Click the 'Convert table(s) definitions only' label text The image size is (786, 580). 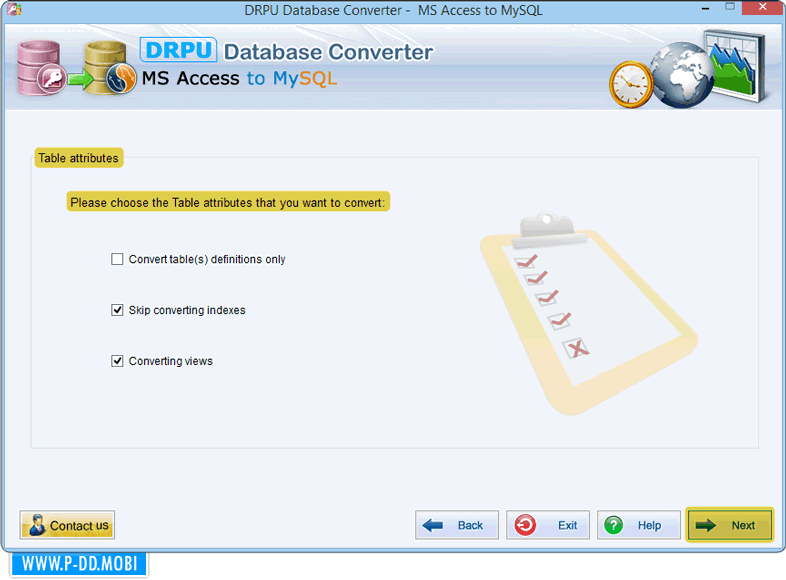tap(207, 259)
